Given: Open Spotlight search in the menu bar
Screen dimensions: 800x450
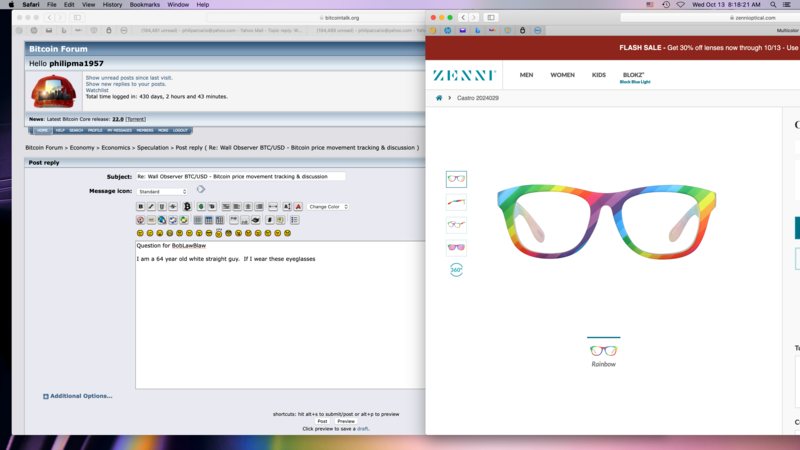Looking at the screenshot, I should [773, 5].
